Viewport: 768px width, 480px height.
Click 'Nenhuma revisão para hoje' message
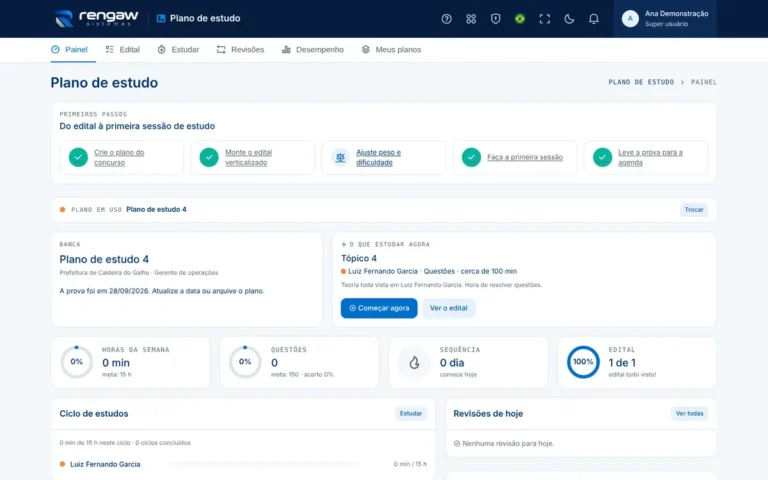coord(508,443)
